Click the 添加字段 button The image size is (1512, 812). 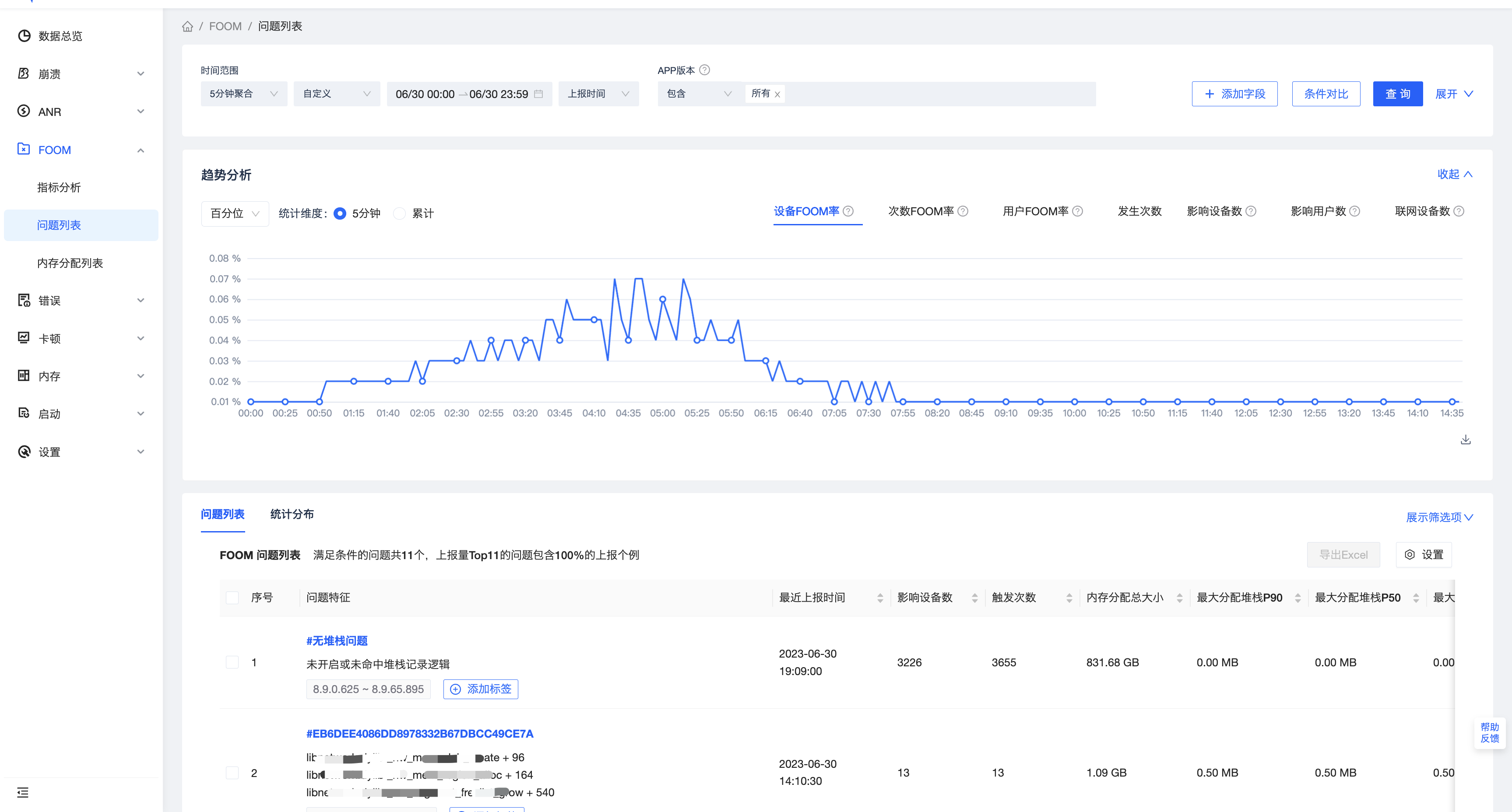click(1234, 94)
